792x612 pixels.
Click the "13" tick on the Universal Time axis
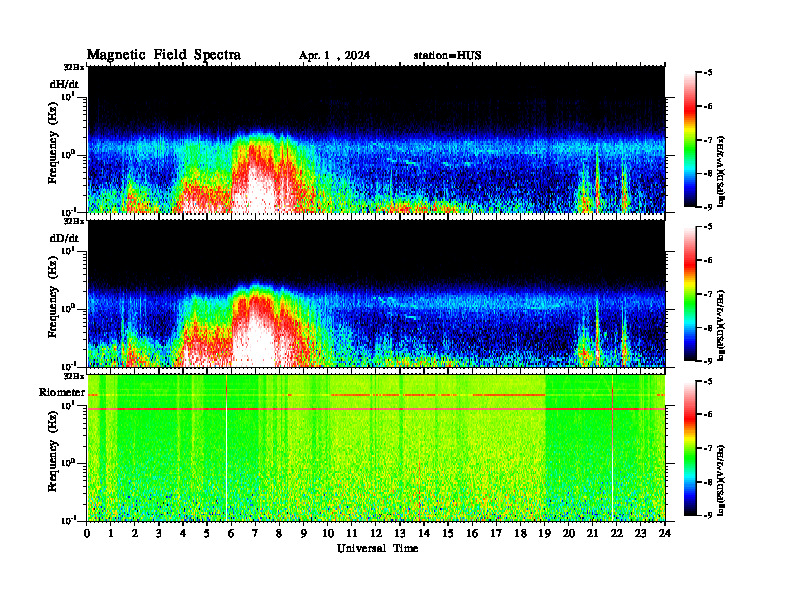point(400,533)
